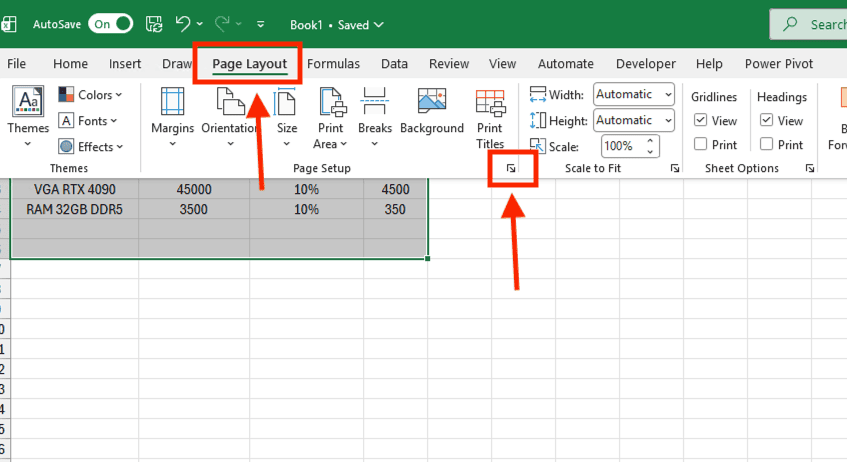Expand the Undo history dropdown arrow

199,24
